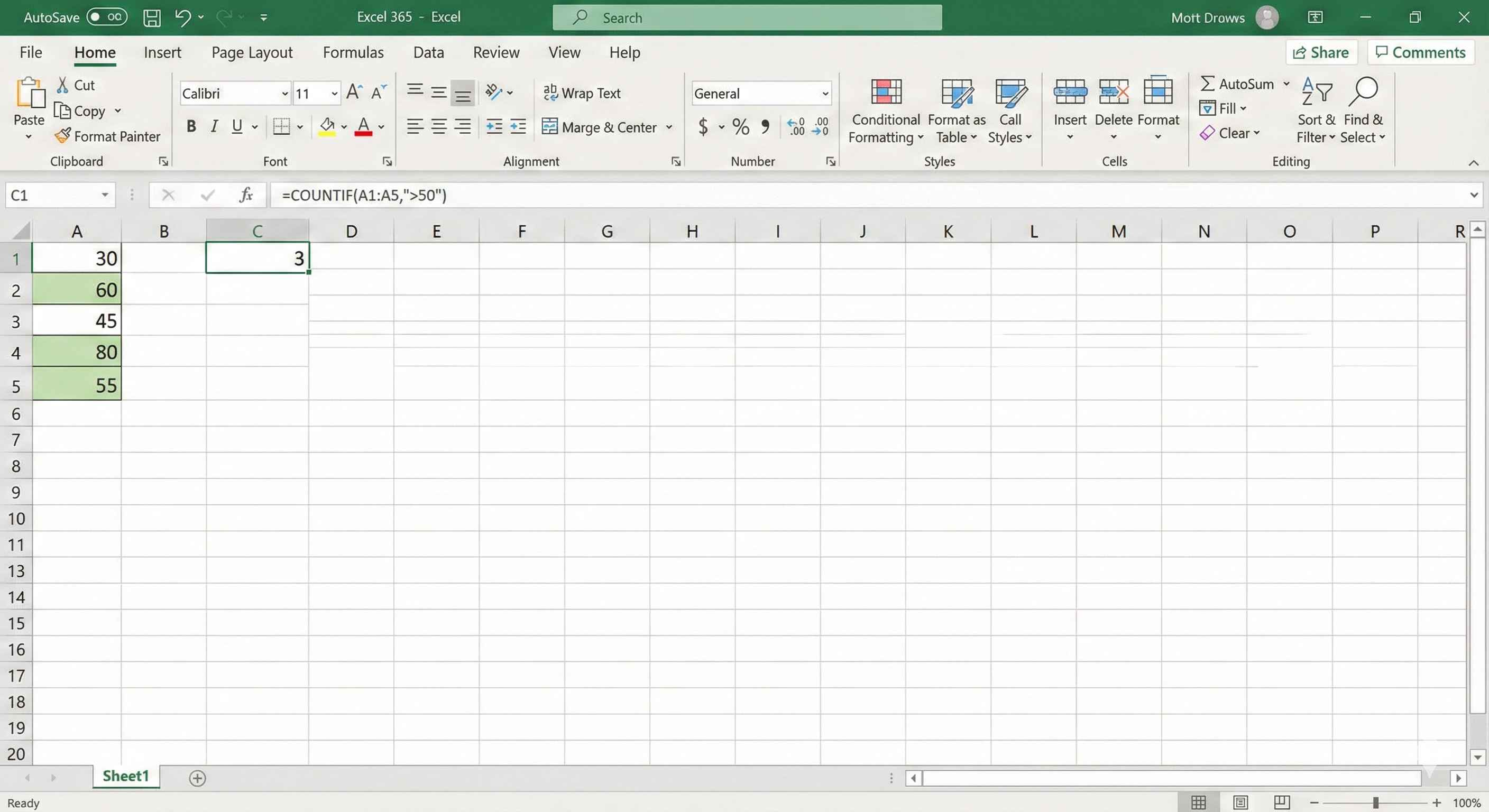
Task: Click the Insert Function fx icon
Action: click(246, 195)
